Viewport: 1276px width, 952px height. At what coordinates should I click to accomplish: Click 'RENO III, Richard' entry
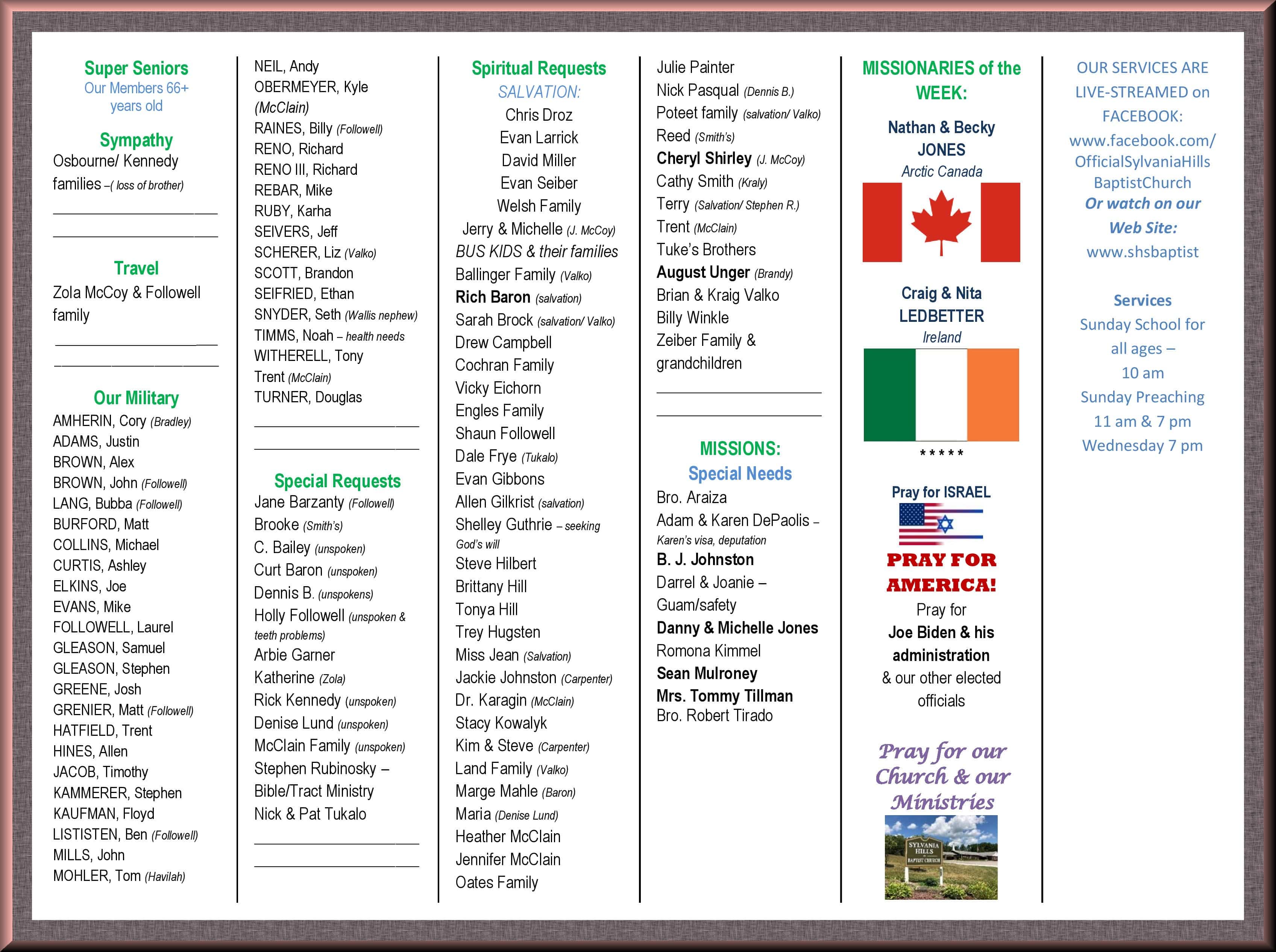(306, 170)
